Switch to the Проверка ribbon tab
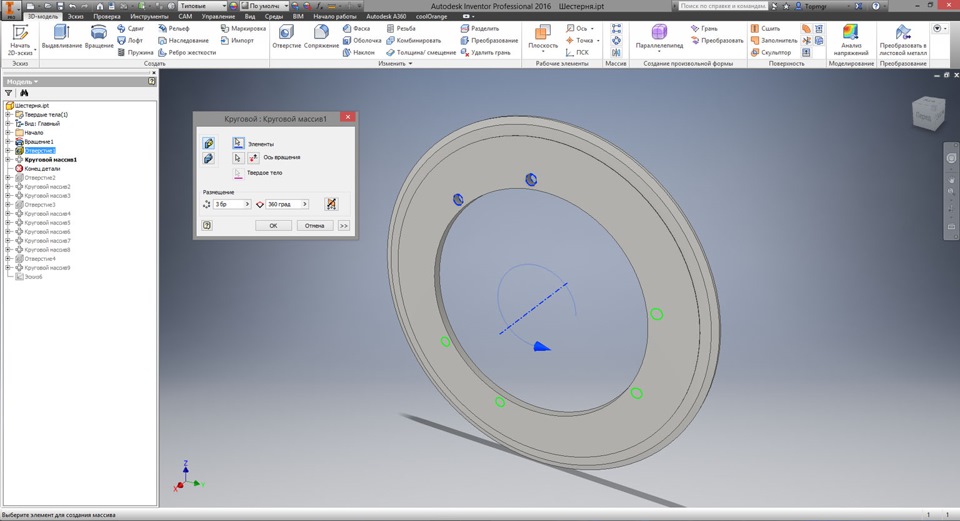 coord(106,17)
